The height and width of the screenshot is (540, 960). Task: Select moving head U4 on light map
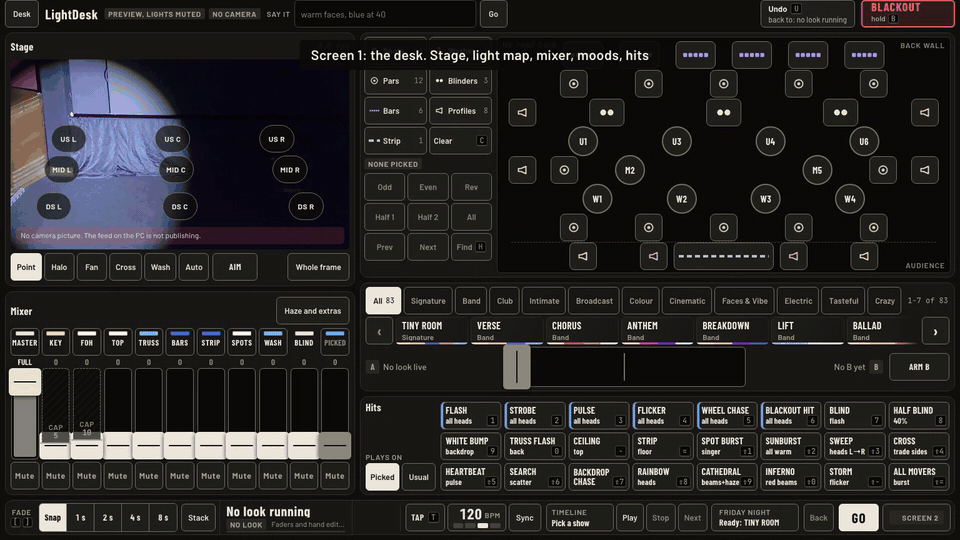tap(770, 141)
